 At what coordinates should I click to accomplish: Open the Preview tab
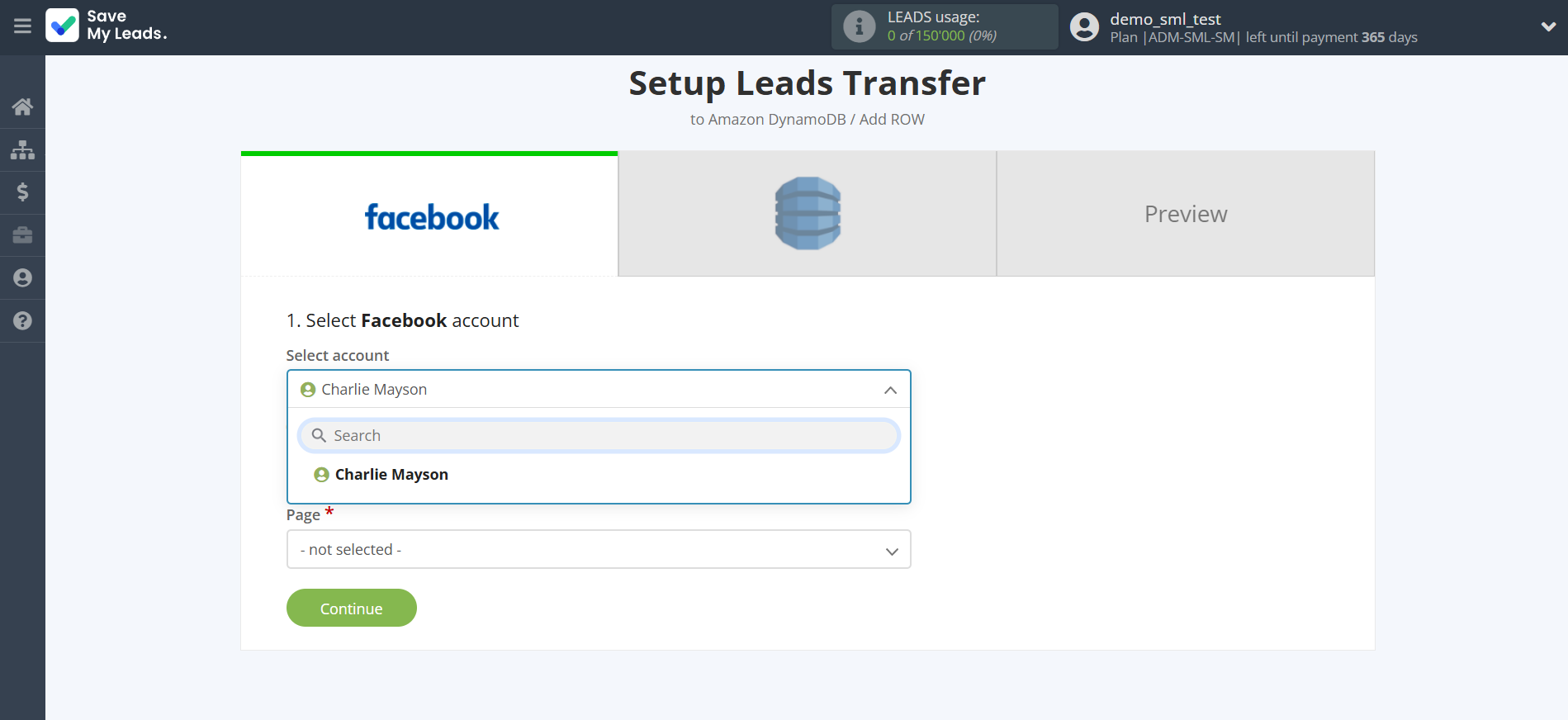pos(1185,214)
